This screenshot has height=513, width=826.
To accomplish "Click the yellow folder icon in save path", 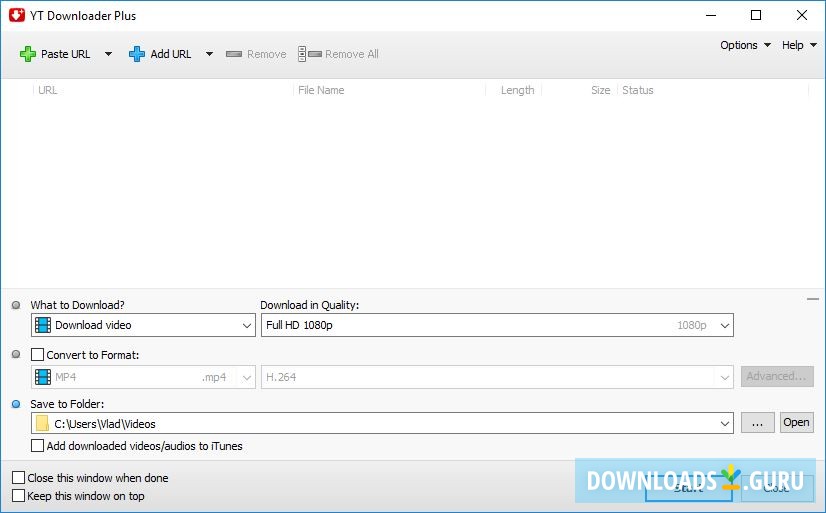I will (x=43, y=423).
